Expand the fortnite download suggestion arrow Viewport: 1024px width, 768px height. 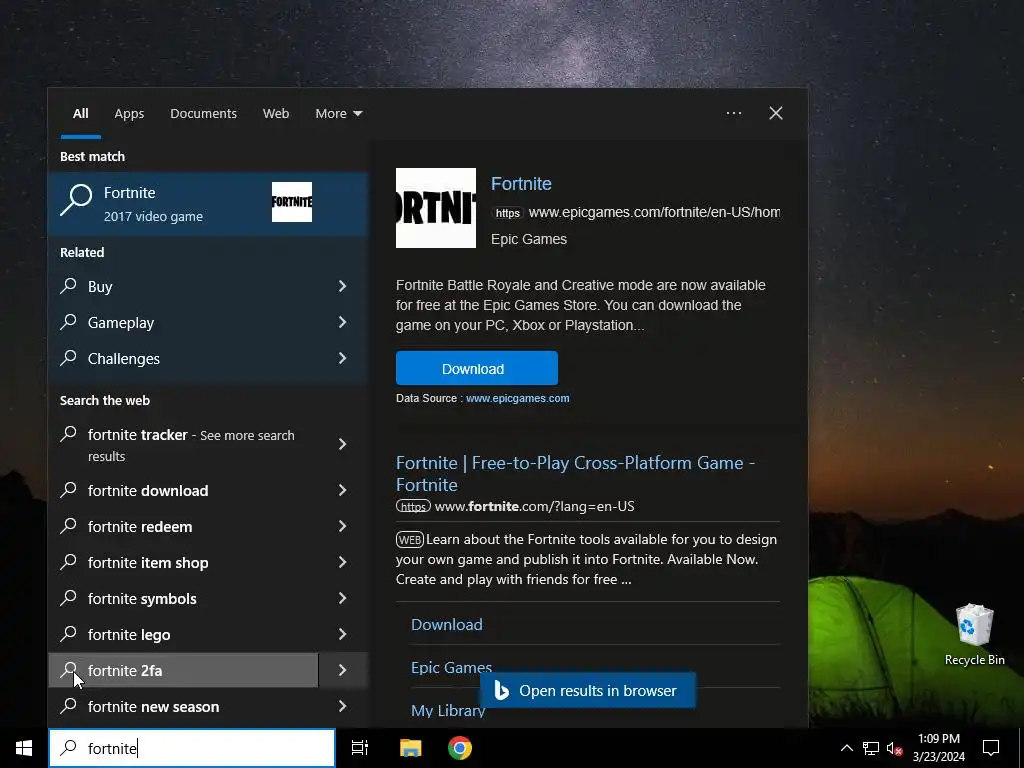tap(342, 490)
